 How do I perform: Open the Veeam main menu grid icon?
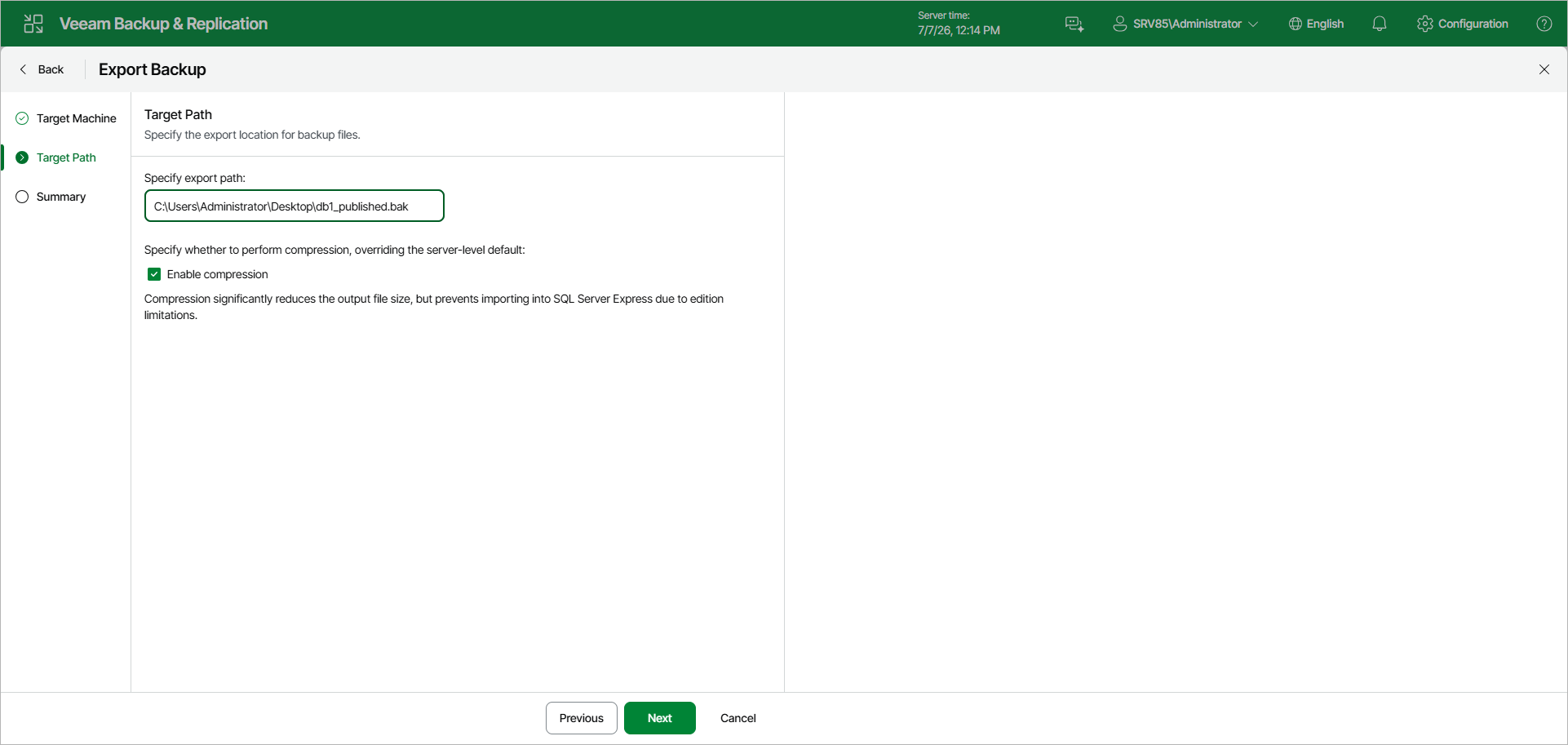33,24
